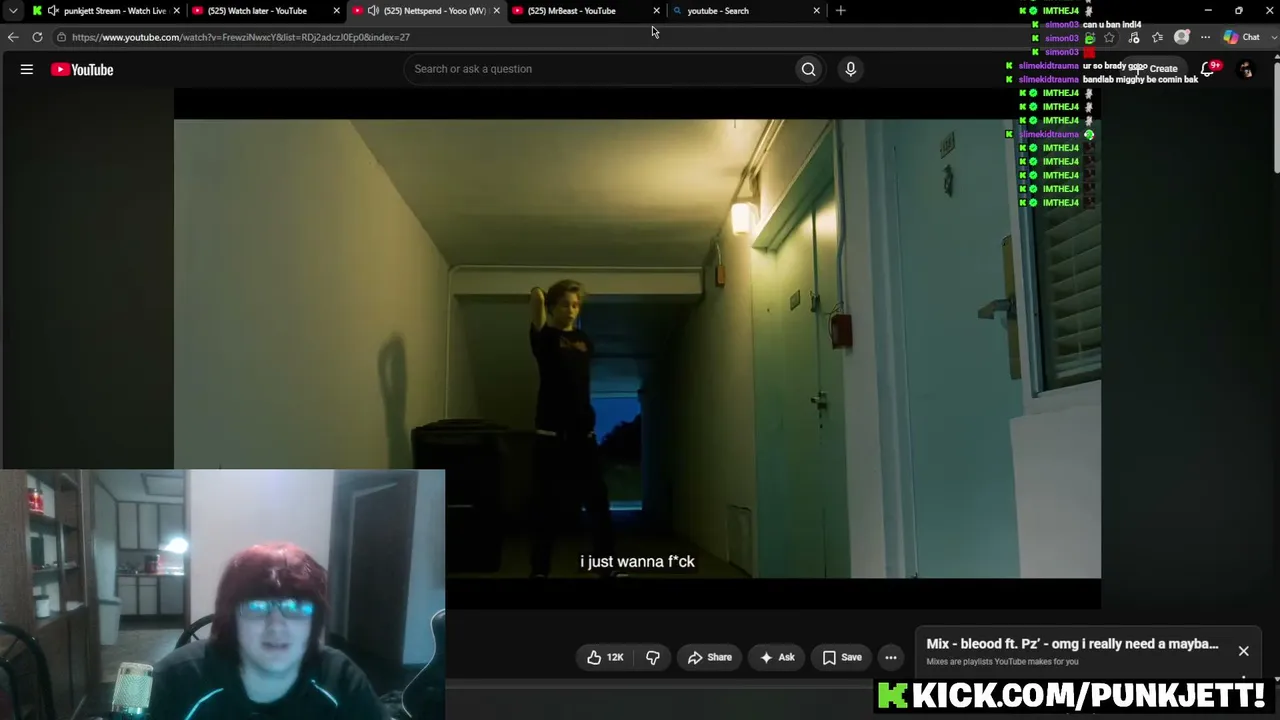
Task: Select the Nettspend Yooo (MV) tab
Action: (425, 11)
